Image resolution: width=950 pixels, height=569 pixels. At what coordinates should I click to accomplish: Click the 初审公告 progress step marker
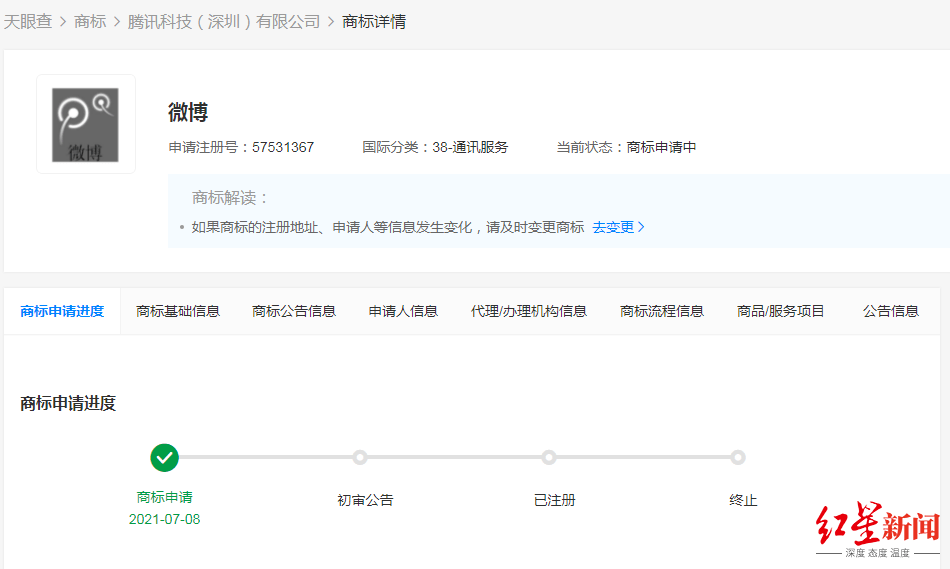click(360, 458)
